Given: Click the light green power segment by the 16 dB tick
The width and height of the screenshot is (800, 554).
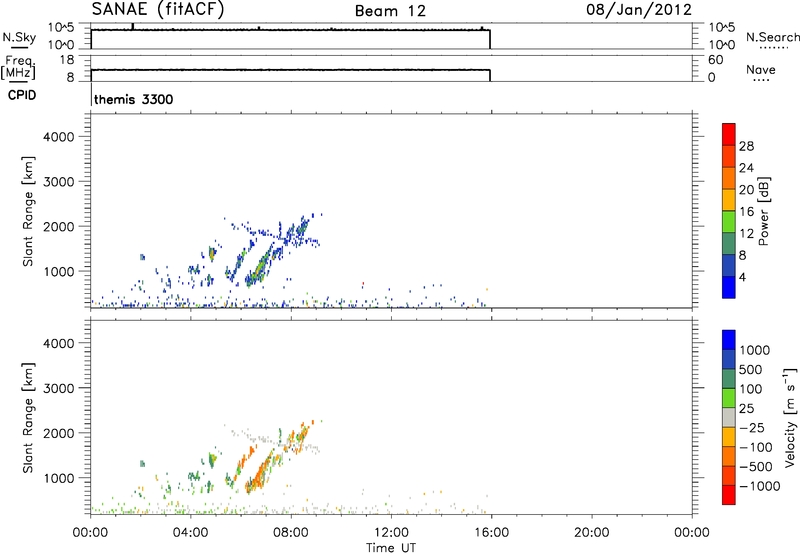Looking at the screenshot, I should coord(729,221).
